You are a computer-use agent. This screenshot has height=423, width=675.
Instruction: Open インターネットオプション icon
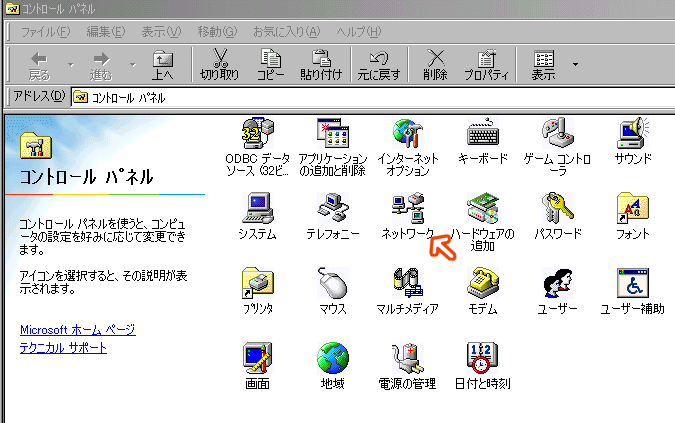[x=407, y=133]
